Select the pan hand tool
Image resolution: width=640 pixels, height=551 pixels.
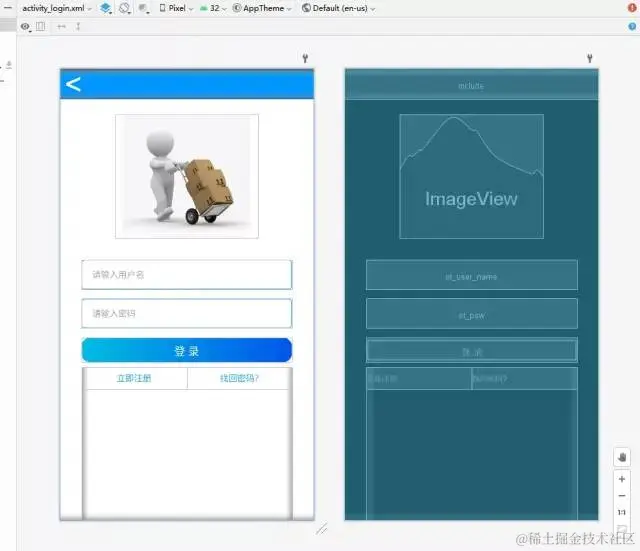(622, 457)
